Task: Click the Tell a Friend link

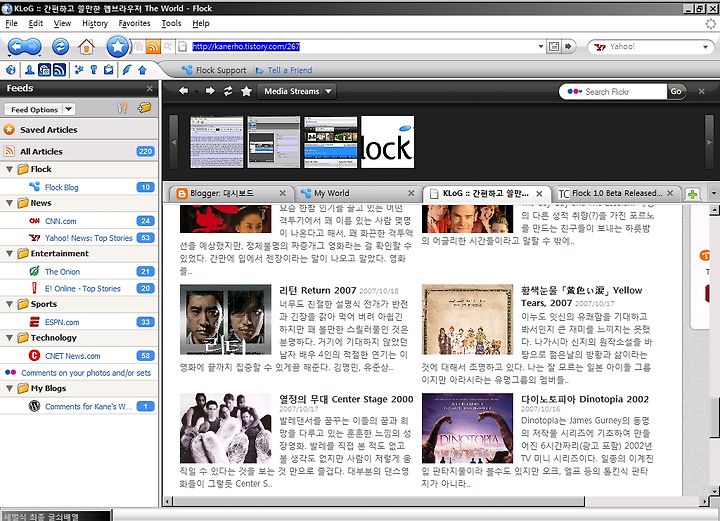Action: [284, 70]
